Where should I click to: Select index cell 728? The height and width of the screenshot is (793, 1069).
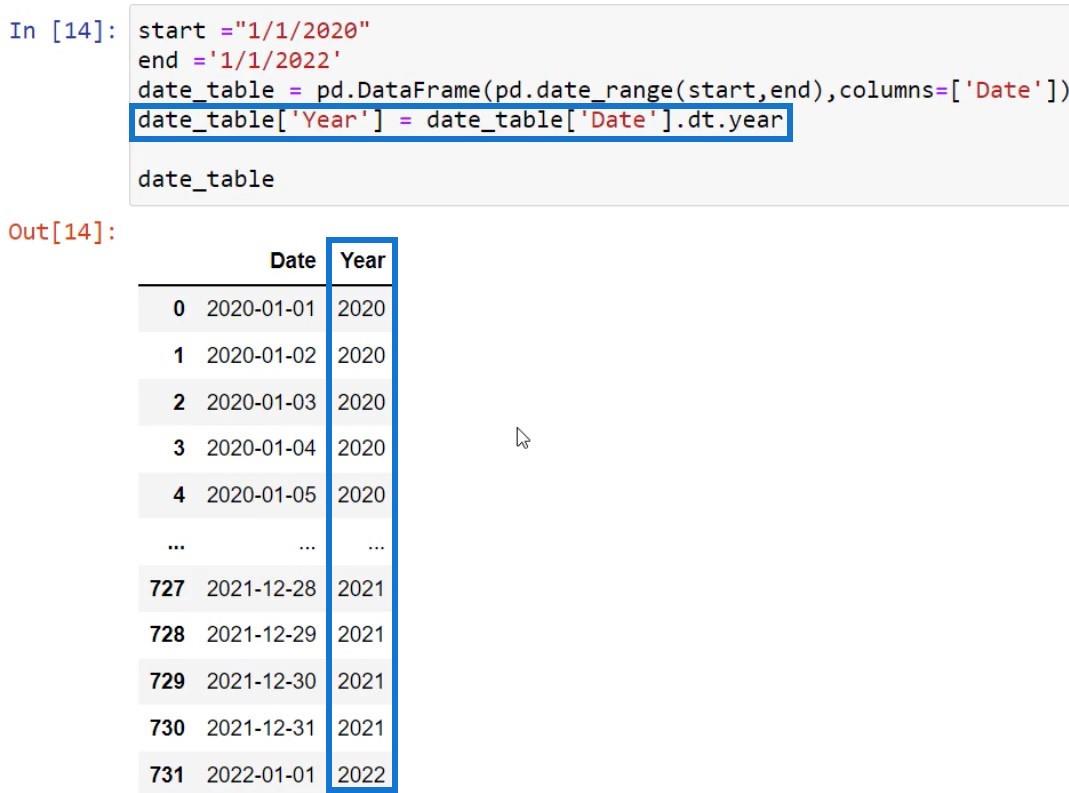tap(167, 634)
